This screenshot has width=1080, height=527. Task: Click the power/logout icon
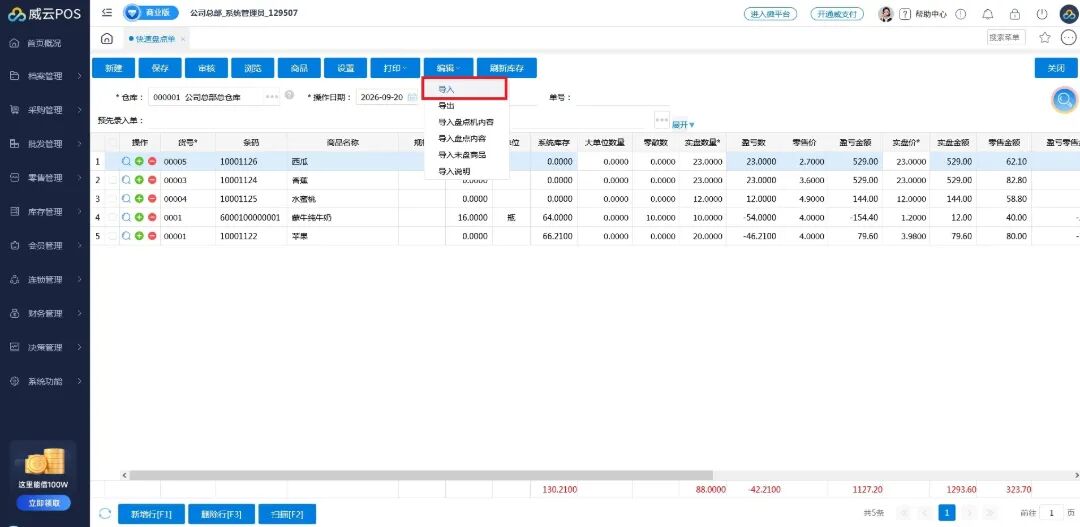pyautogui.click(x=1041, y=14)
